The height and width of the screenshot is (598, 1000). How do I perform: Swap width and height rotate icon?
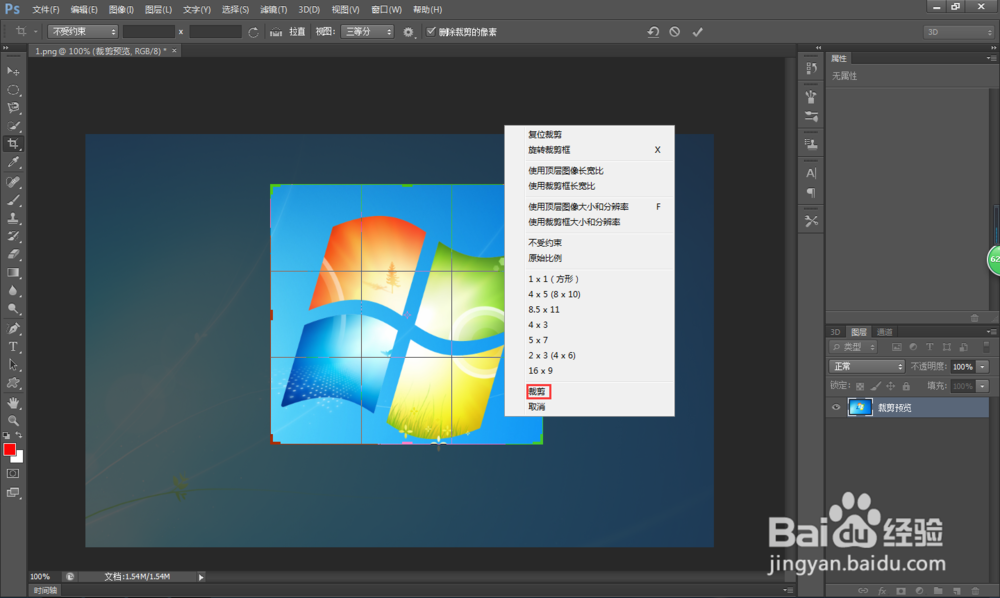(253, 32)
